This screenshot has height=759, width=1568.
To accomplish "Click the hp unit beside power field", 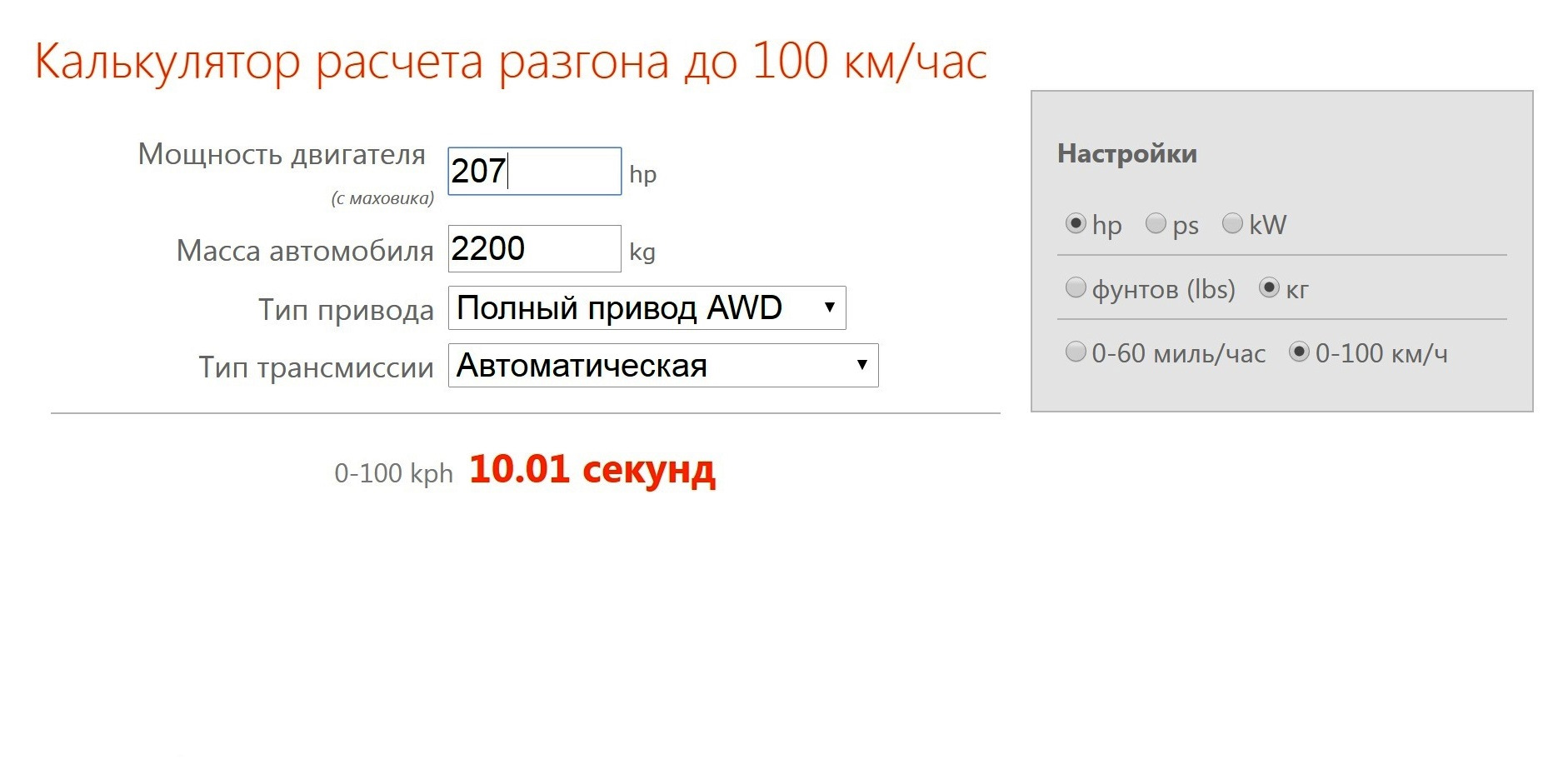I will (642, 175).
